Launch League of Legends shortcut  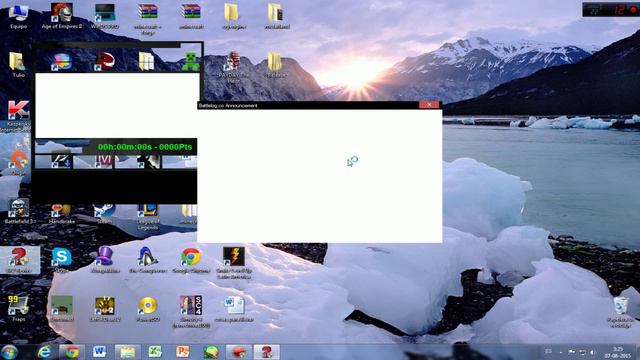(x=148, y=217)
